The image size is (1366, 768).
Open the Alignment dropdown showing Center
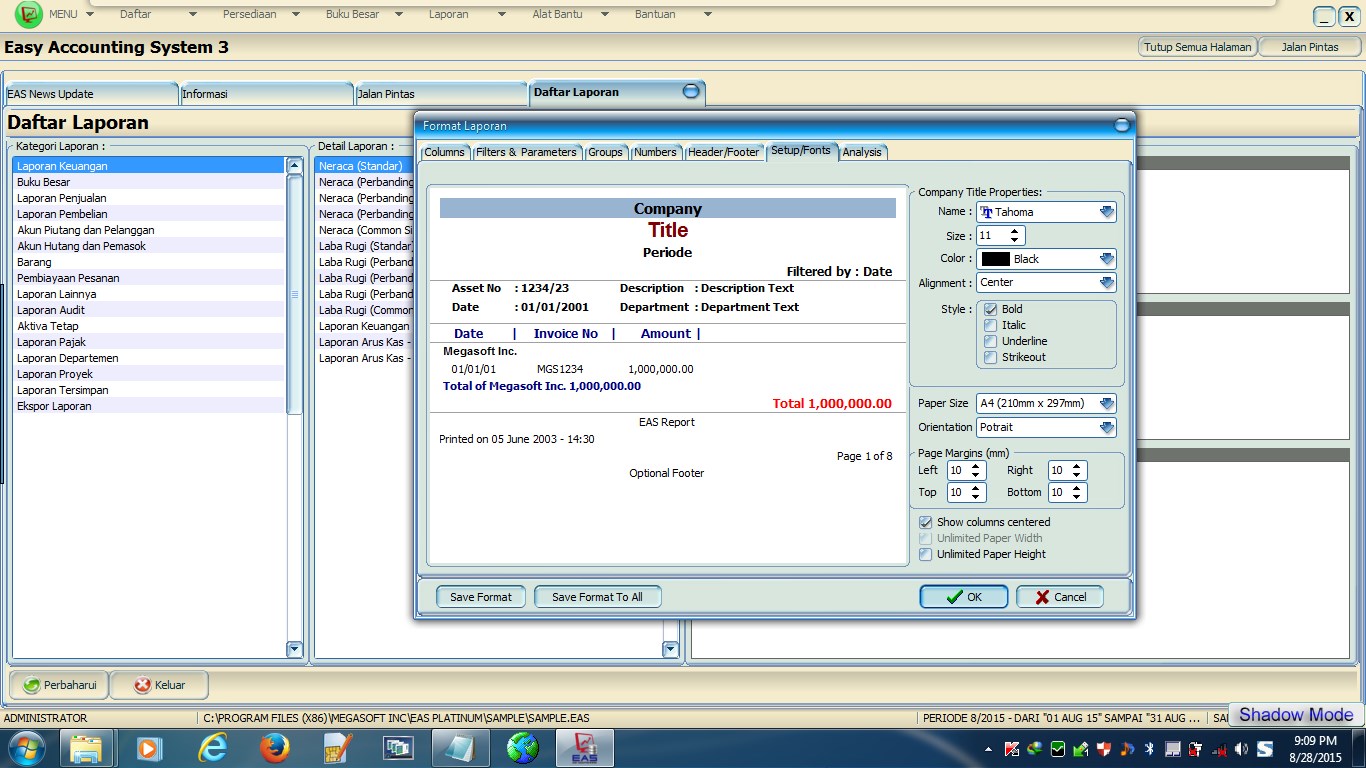(x=1046, y=283)
